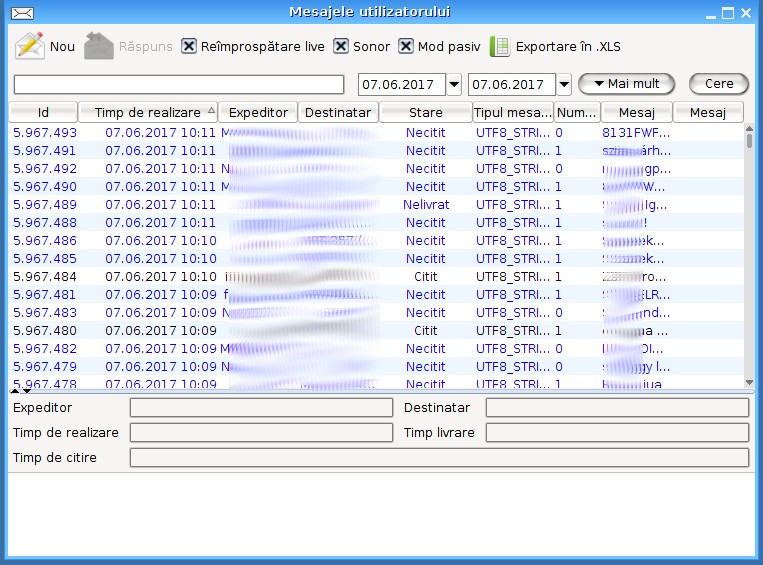The image size is (763, 565).
Task: Expand the Mai mult dropdown button
Action: (x=627, y=84)
